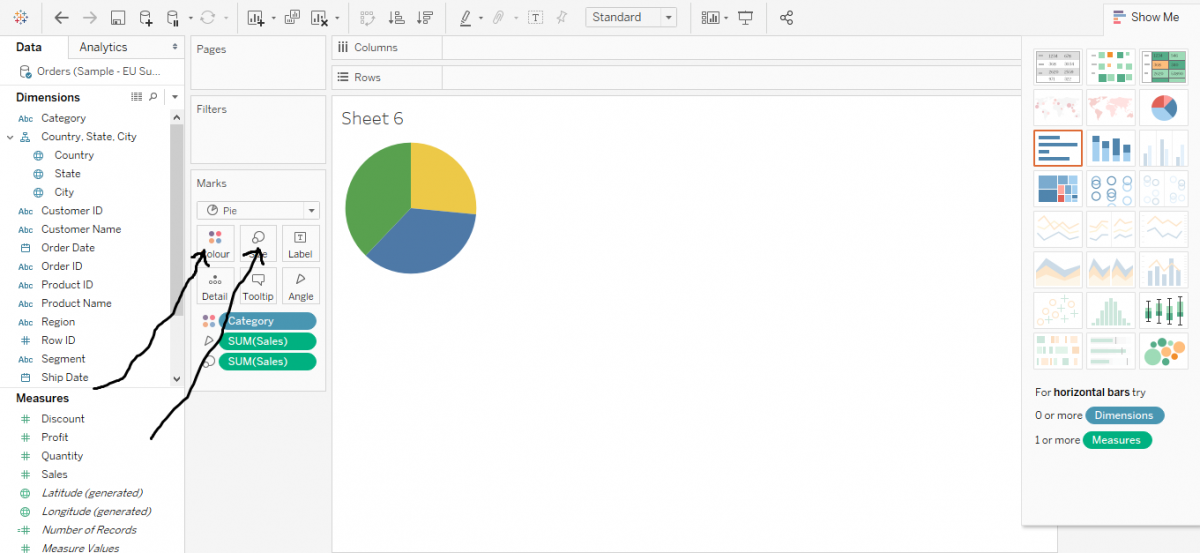The height and width of the screenshot is (553, 1200).
Task: Choose stacked bars in Show Me
Action: pyautogui.click(x=1111, y=147)
